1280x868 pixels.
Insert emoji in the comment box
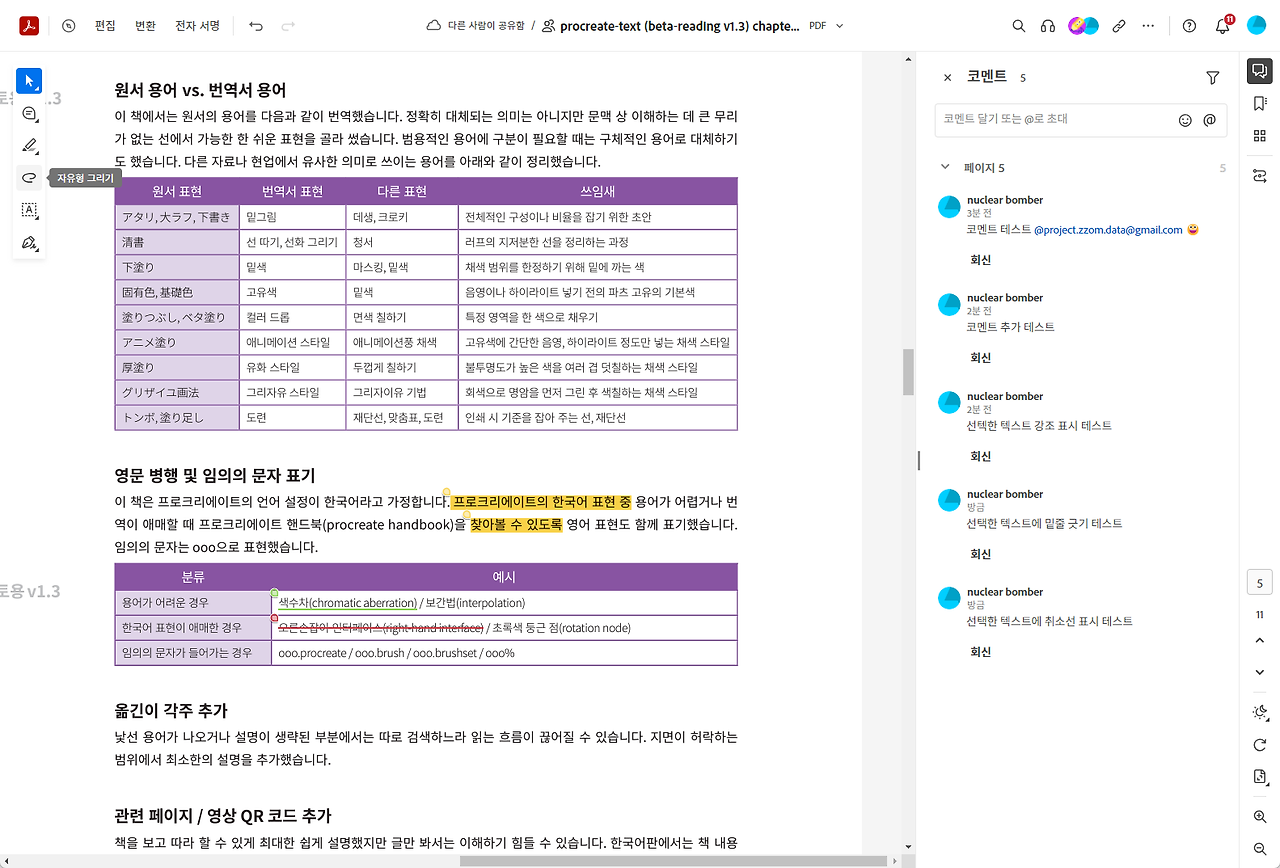coord(1185,120)
